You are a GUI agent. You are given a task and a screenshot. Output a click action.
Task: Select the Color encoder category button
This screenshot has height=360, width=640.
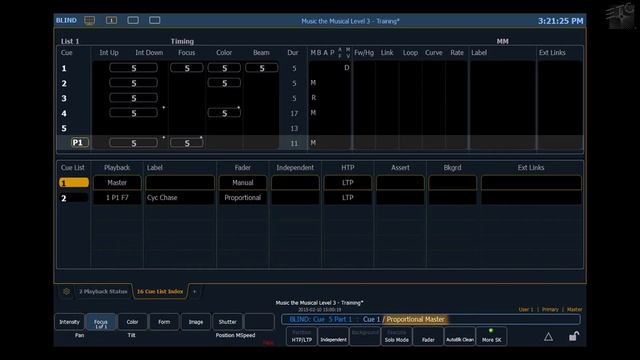132,322
